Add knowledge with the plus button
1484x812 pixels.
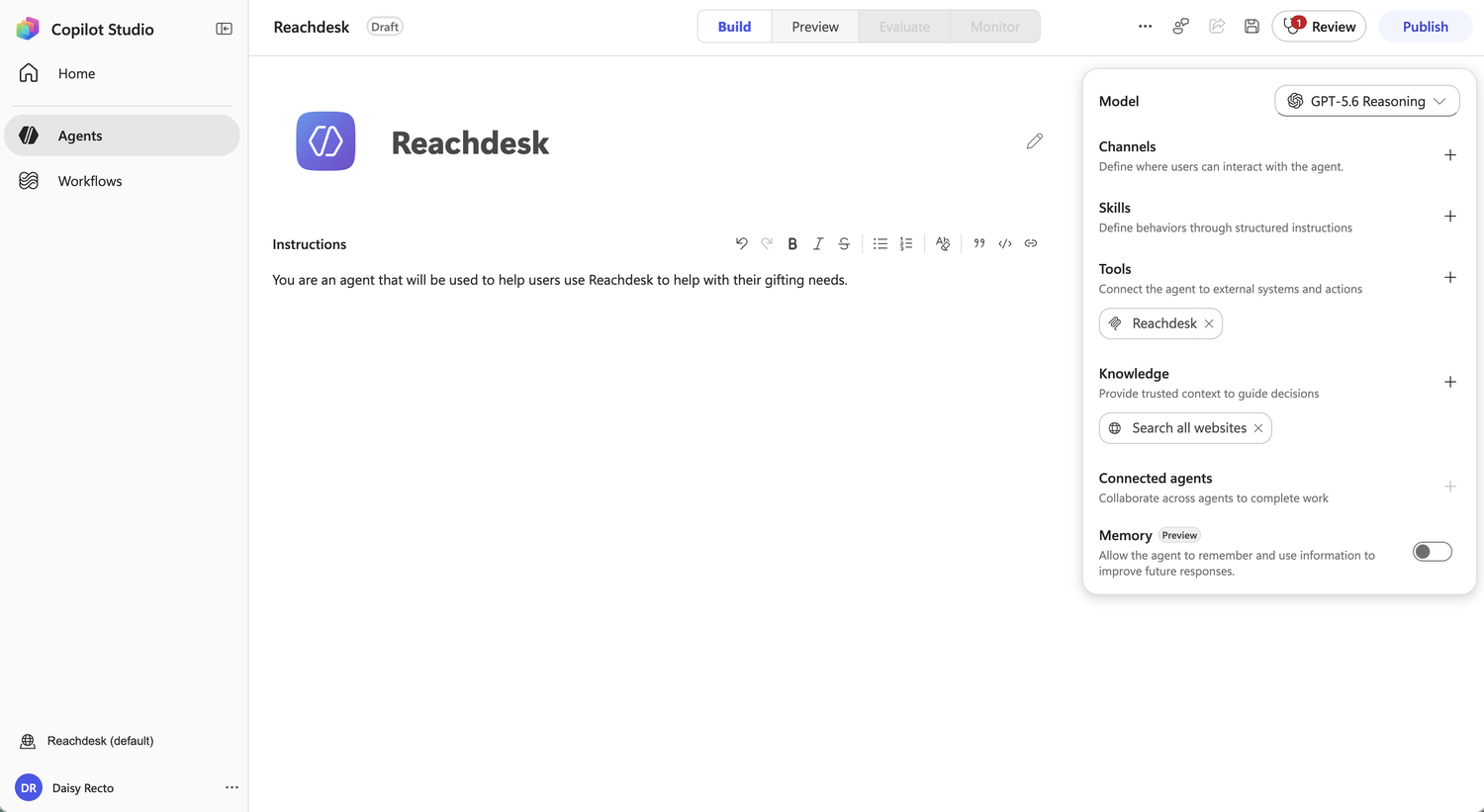pyautogui.click(x=1450, y=382)
